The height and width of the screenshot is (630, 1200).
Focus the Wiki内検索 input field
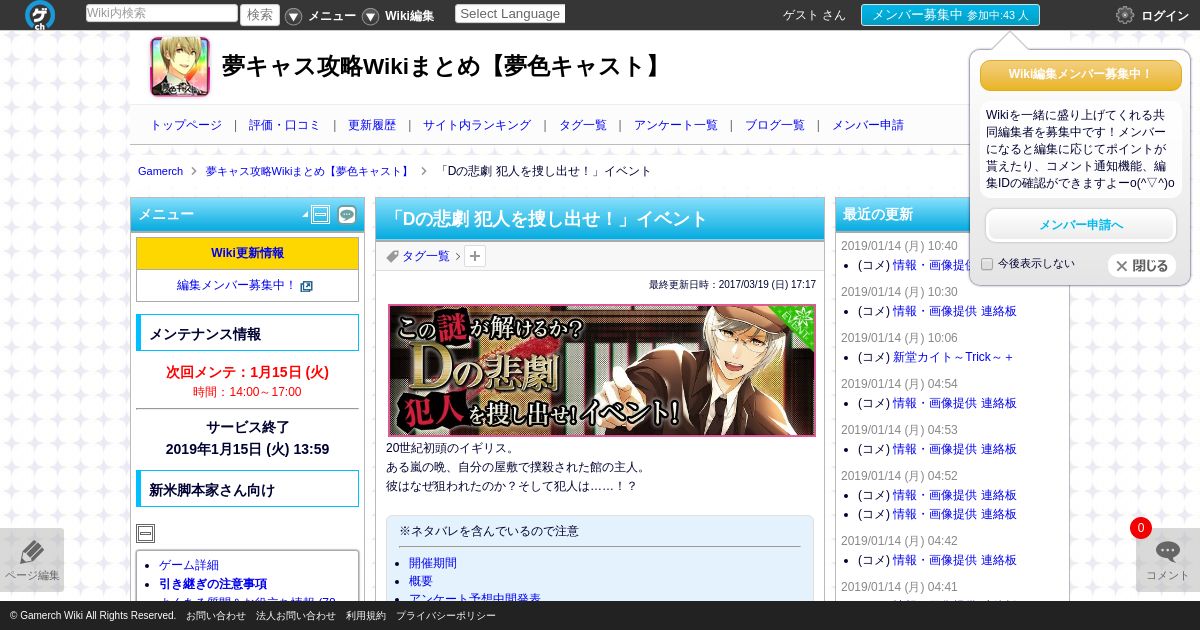pyautogui.click(x=162, y=13)
